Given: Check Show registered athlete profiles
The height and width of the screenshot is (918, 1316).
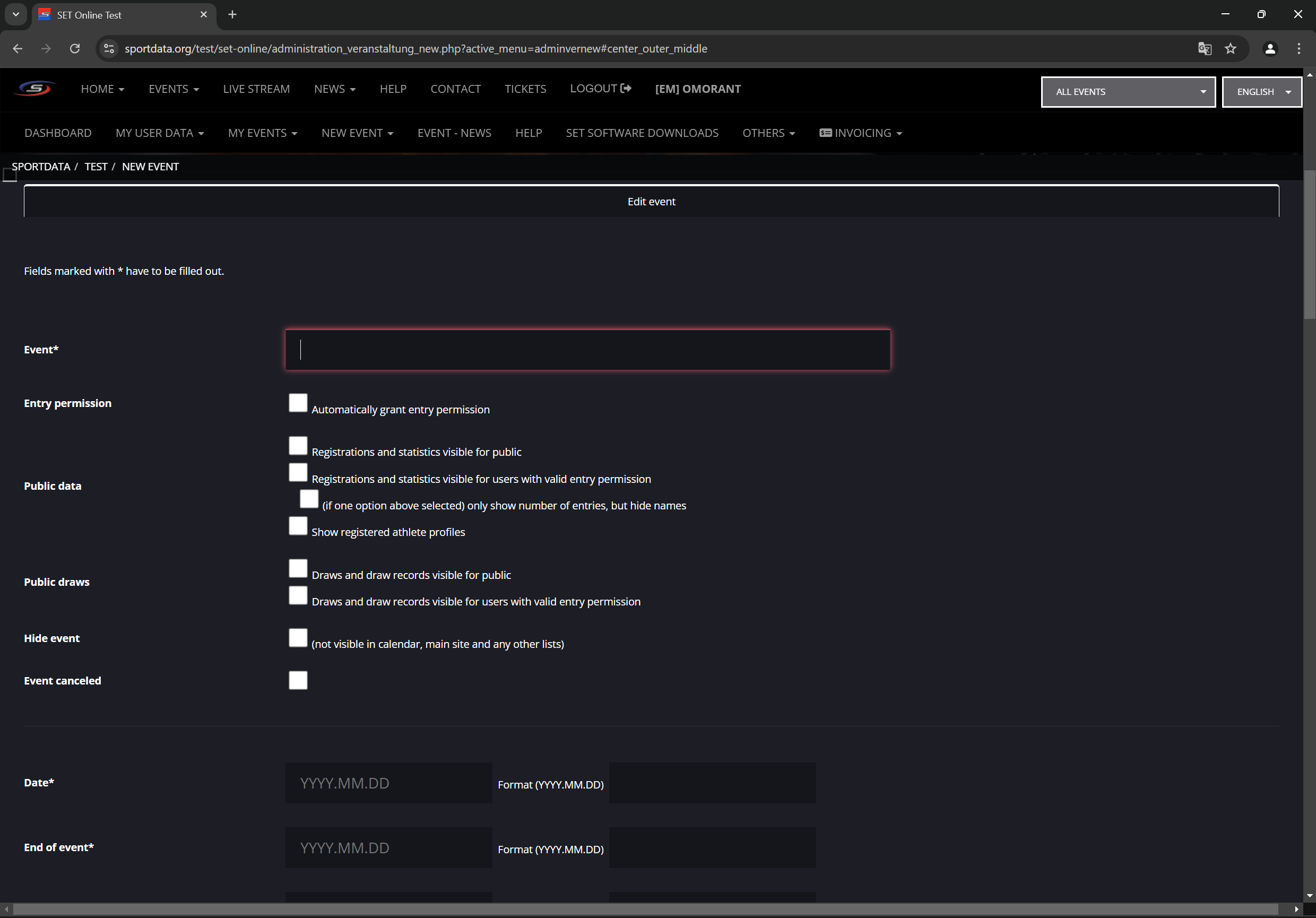Looking at the screenshot, I should pyautogui.click(x=298, y=525).
